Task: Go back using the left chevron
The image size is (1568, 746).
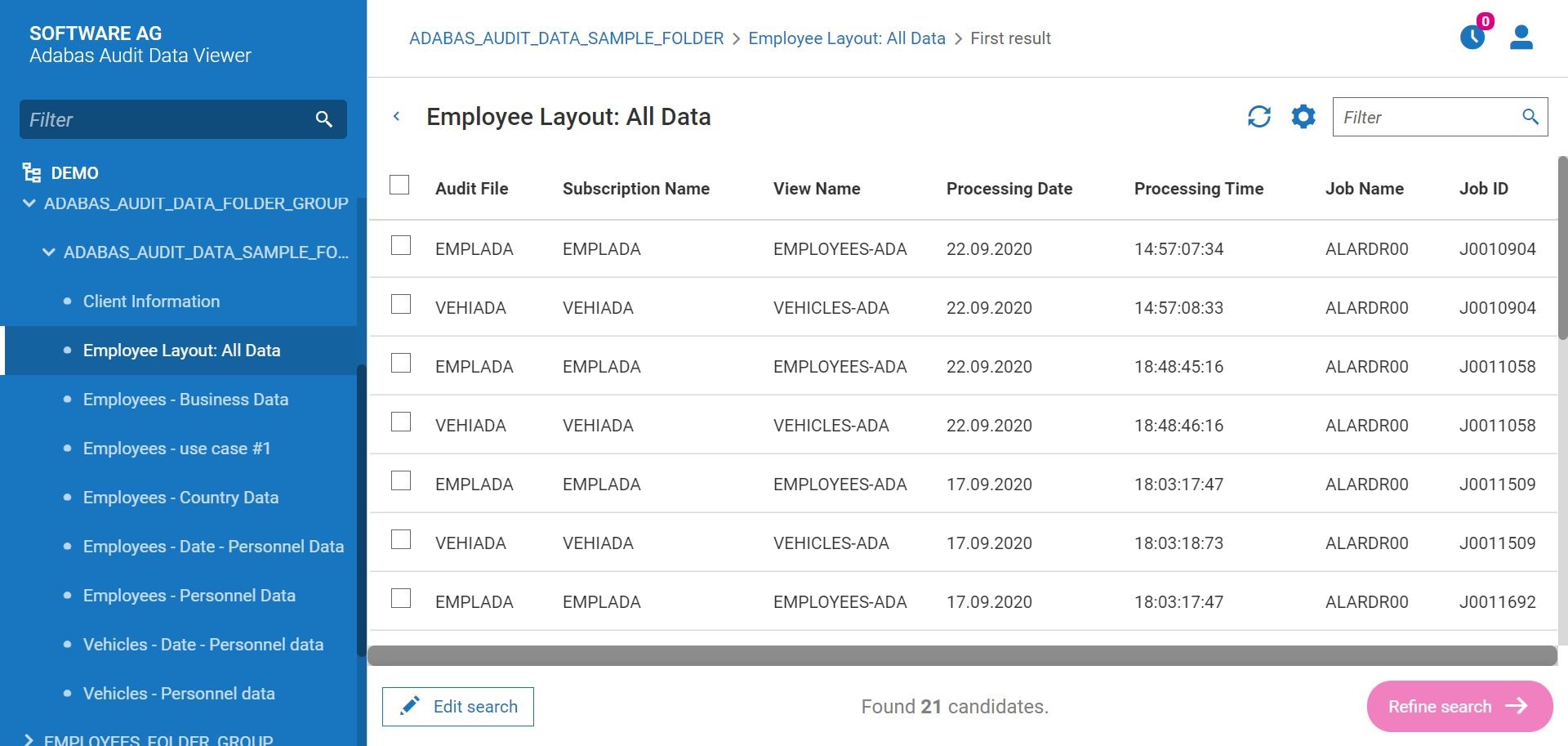Action: tap(397, 117)
